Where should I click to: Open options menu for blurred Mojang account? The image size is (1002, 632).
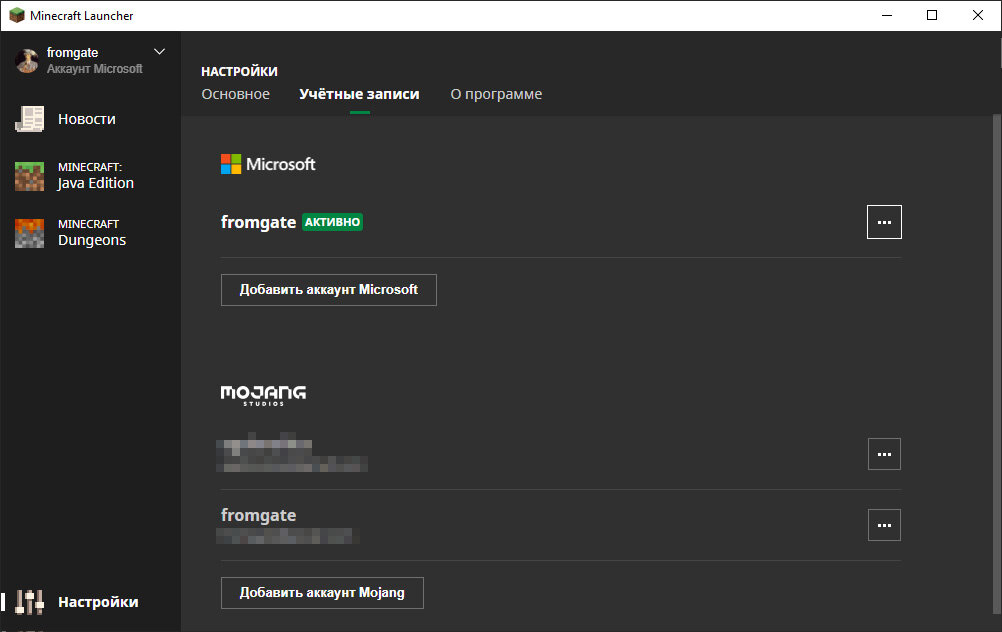tap(884, 454)
